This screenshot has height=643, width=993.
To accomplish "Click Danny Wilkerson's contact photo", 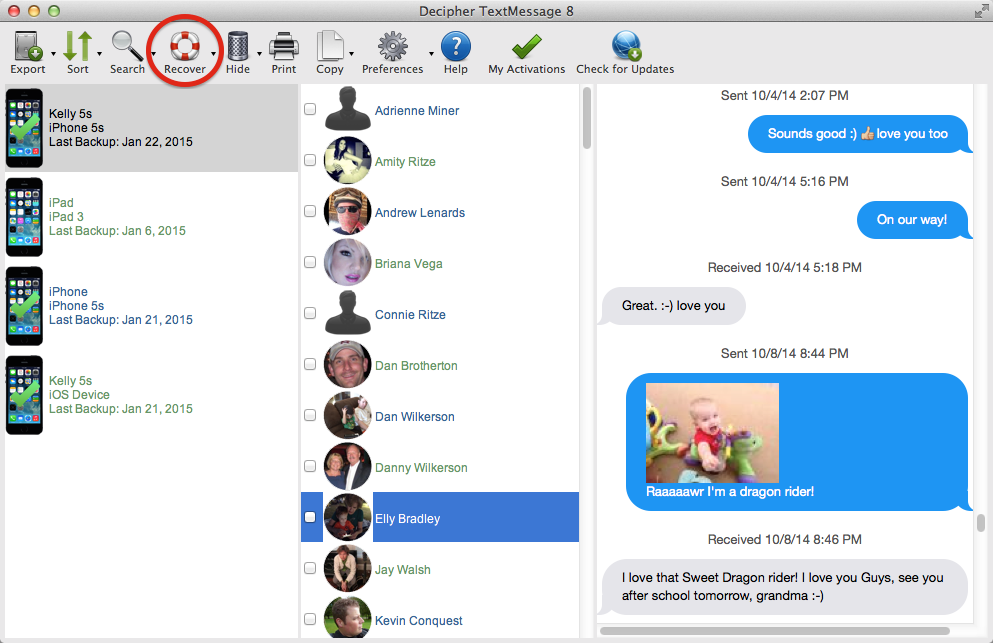I will coord(347,466).
